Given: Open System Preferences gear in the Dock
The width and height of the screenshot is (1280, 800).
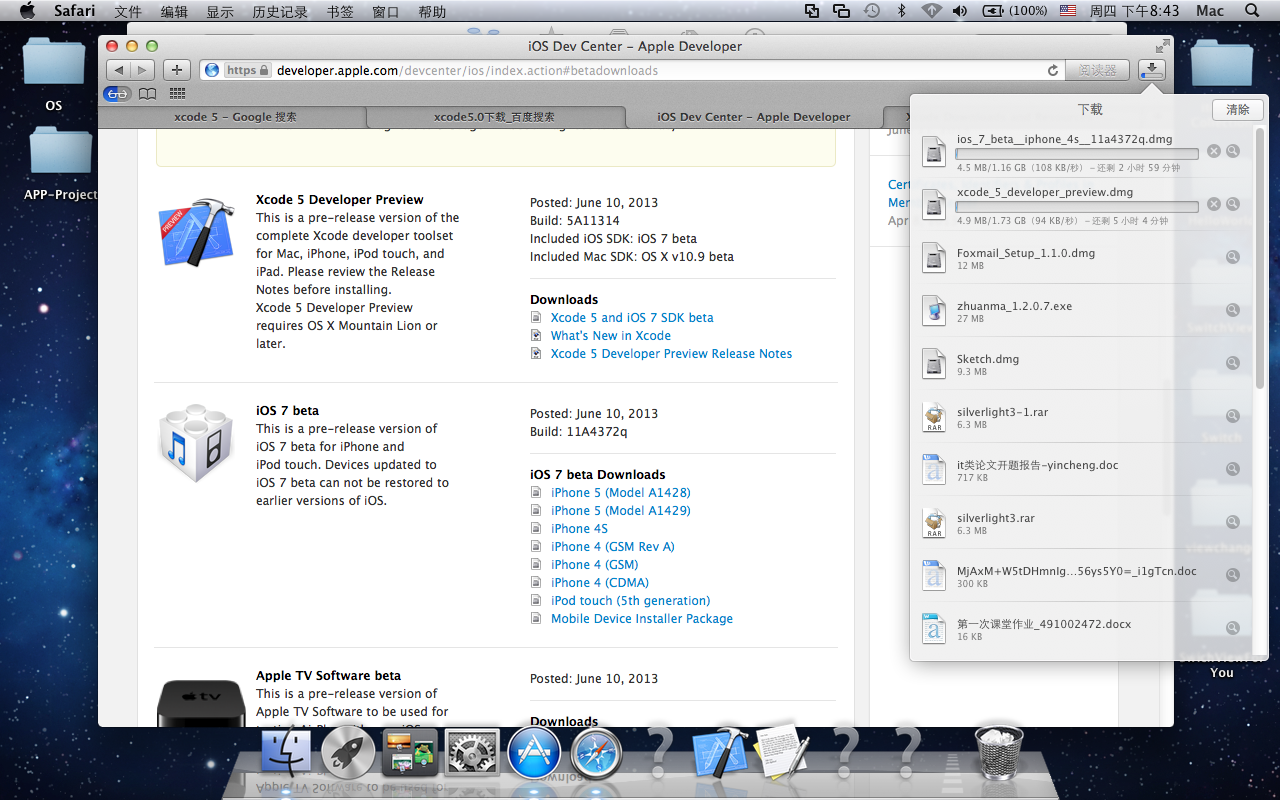Looking at the screenshot, I should click(x=472, y=752).
